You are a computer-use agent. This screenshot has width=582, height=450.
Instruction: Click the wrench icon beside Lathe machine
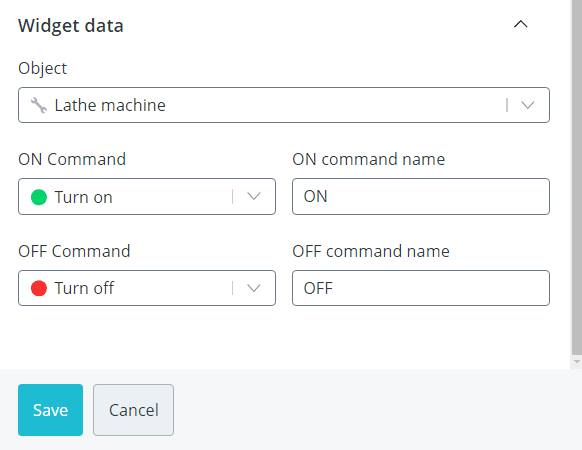(x=39, y=105)
